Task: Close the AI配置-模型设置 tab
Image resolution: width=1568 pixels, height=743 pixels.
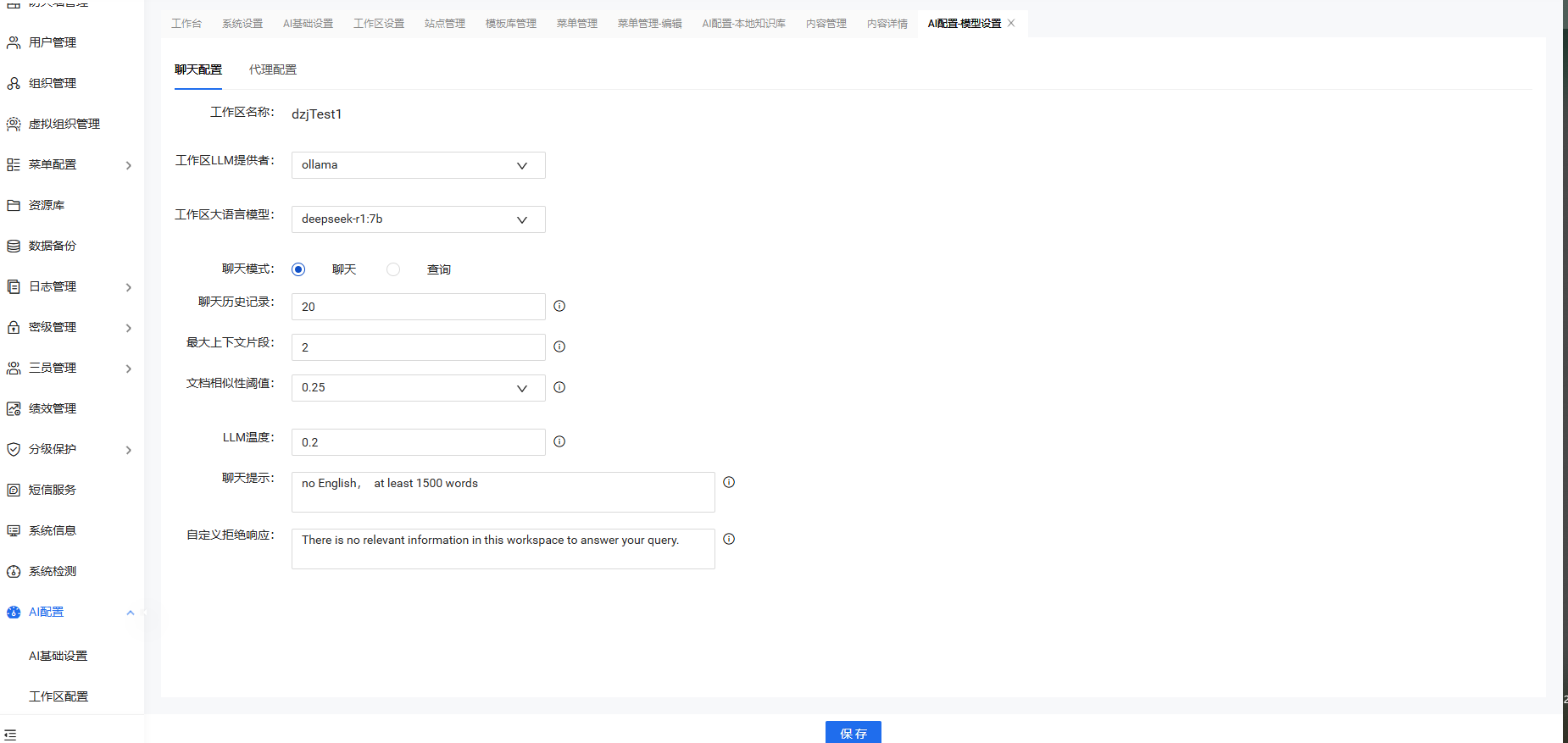Action: pos(1011,23)
